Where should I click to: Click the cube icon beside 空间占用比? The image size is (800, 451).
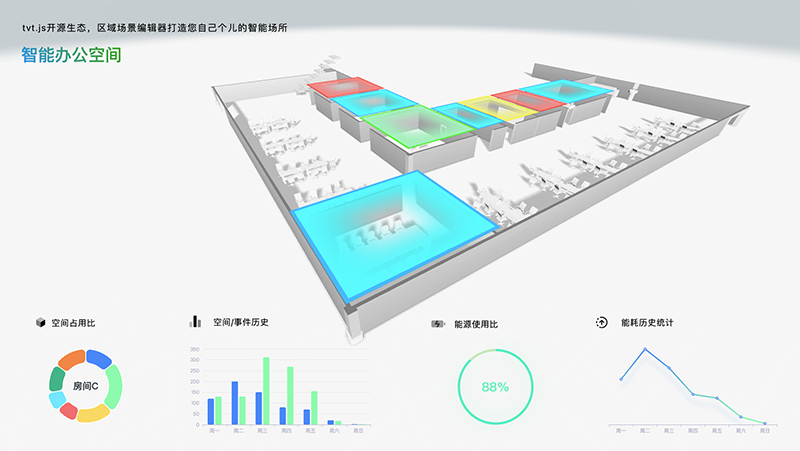(x=41, y=322)
